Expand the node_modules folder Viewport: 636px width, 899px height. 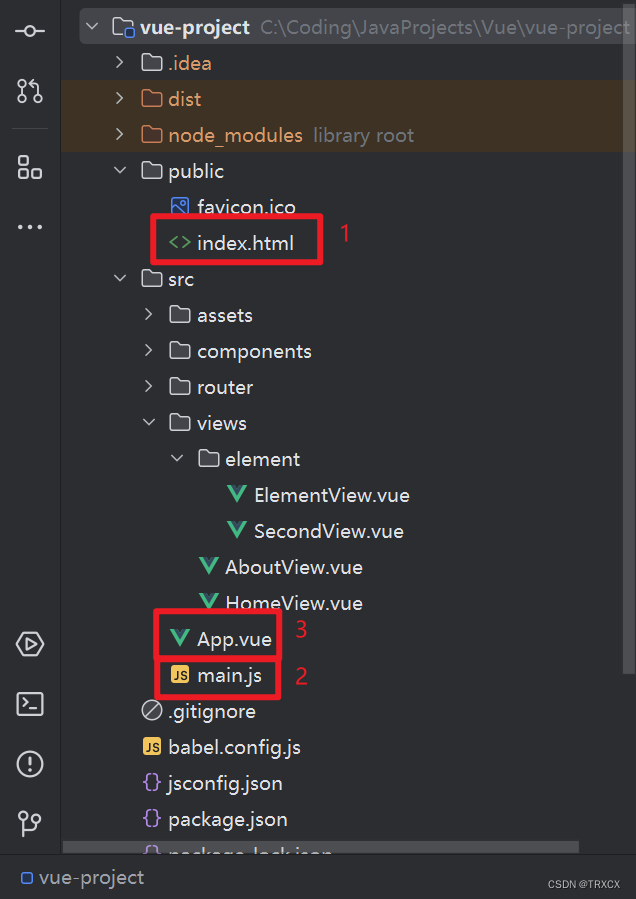point(120,135)
